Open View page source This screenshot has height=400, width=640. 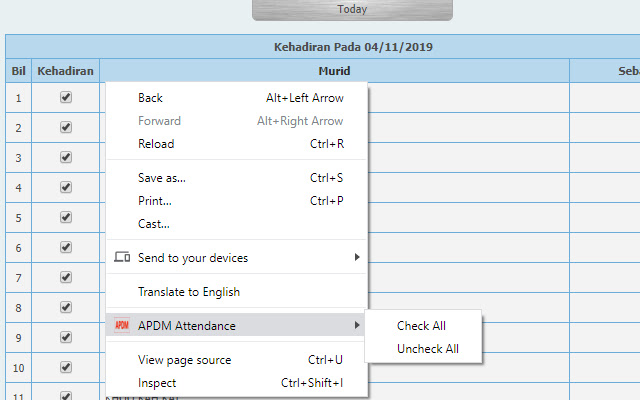184,360
